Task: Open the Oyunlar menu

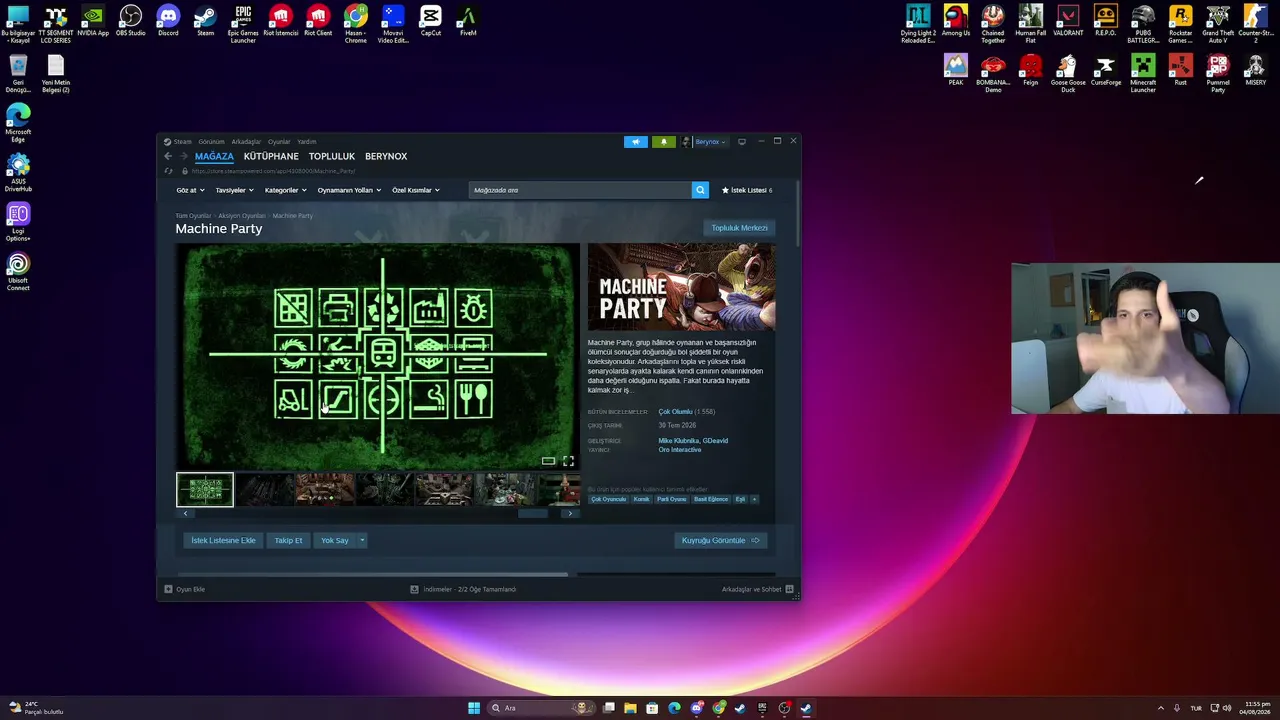Action: pos(279,142)
